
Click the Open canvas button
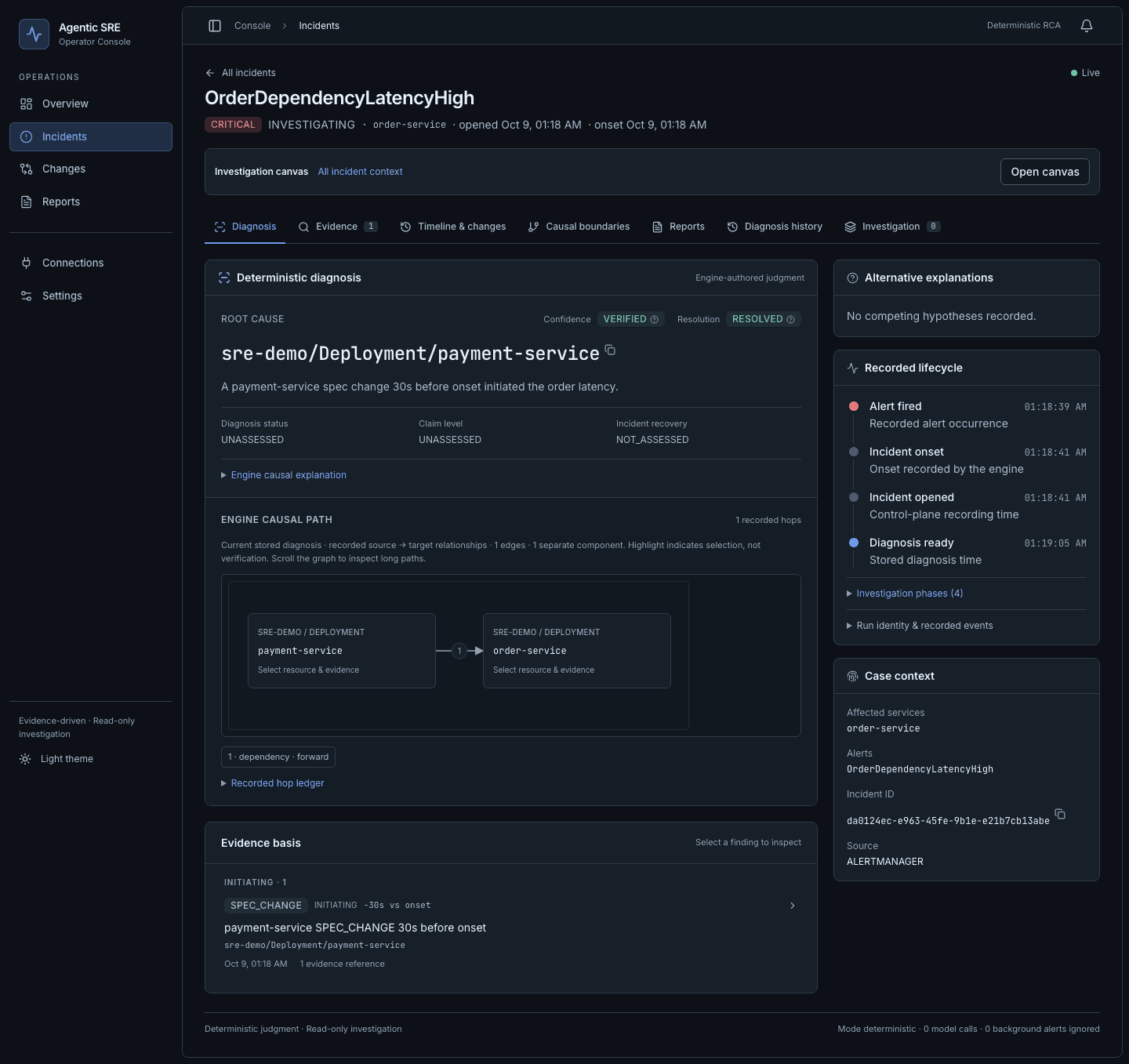pyautogui.click(x=1045, y=172)
